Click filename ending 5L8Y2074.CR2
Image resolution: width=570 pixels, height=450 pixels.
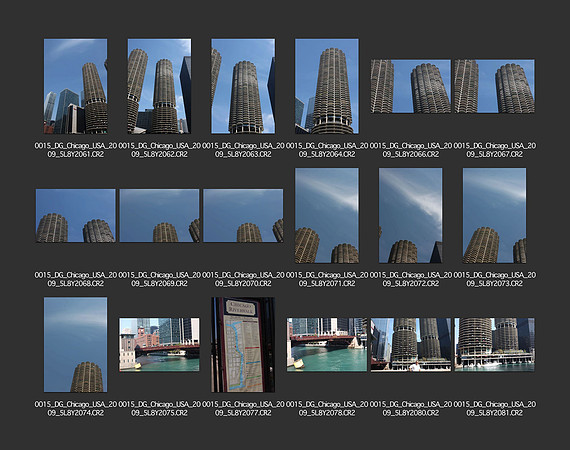[76, 409]
